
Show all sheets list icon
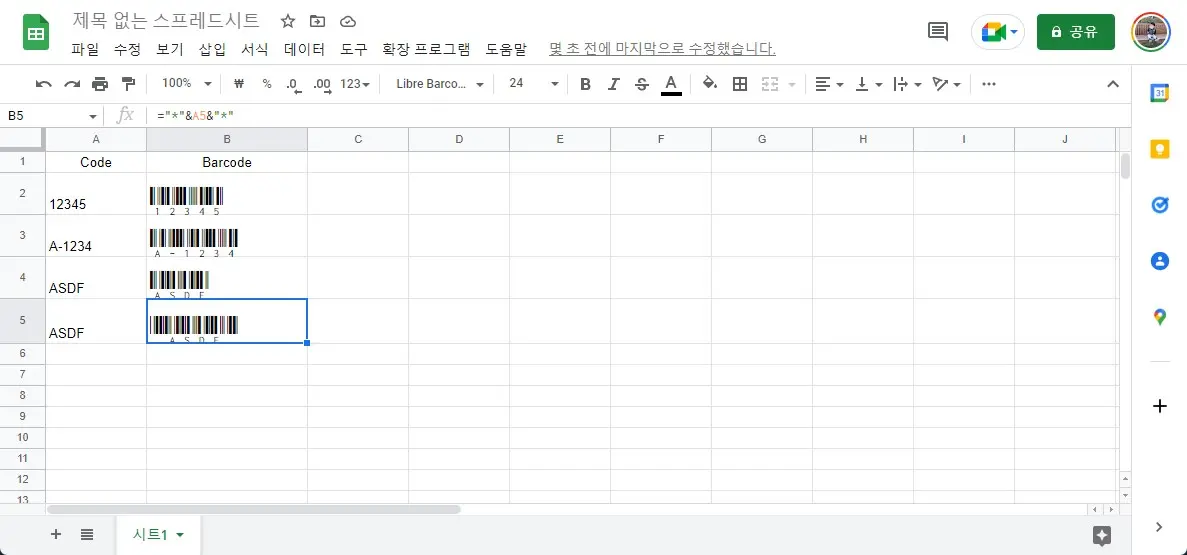pos(87,535)
